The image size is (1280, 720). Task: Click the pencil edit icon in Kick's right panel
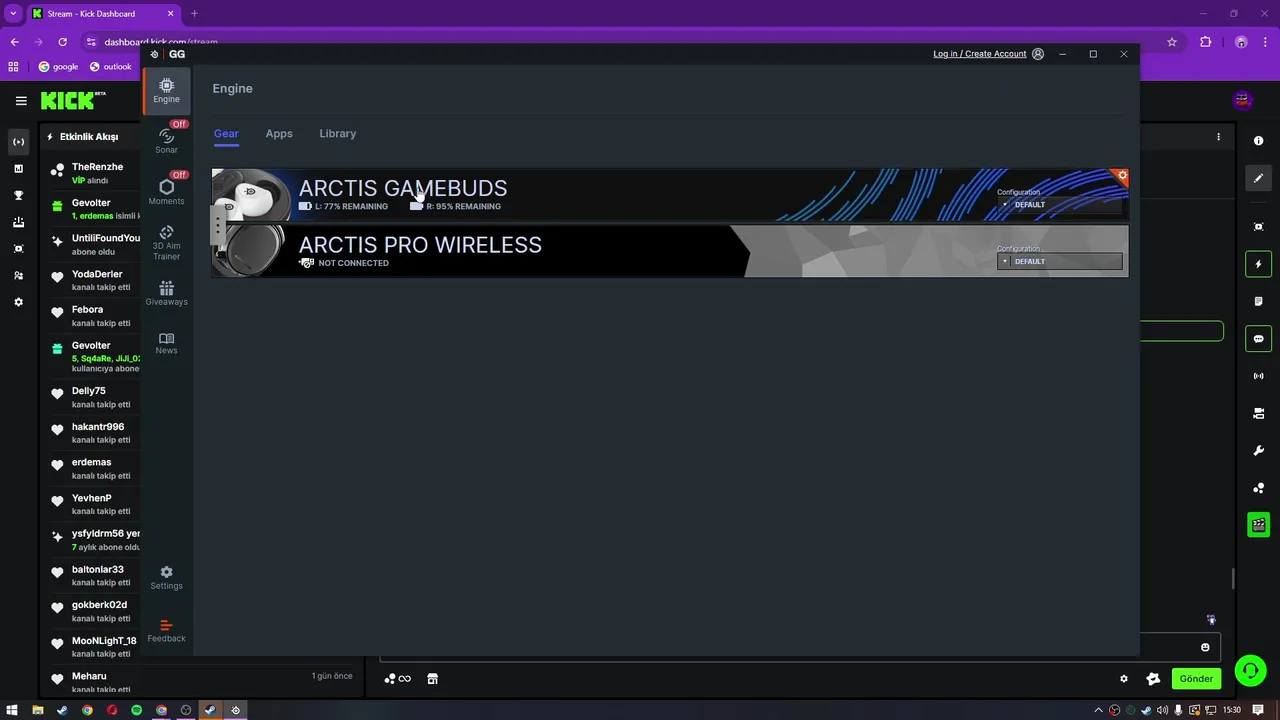click(x=1259, y=178)
